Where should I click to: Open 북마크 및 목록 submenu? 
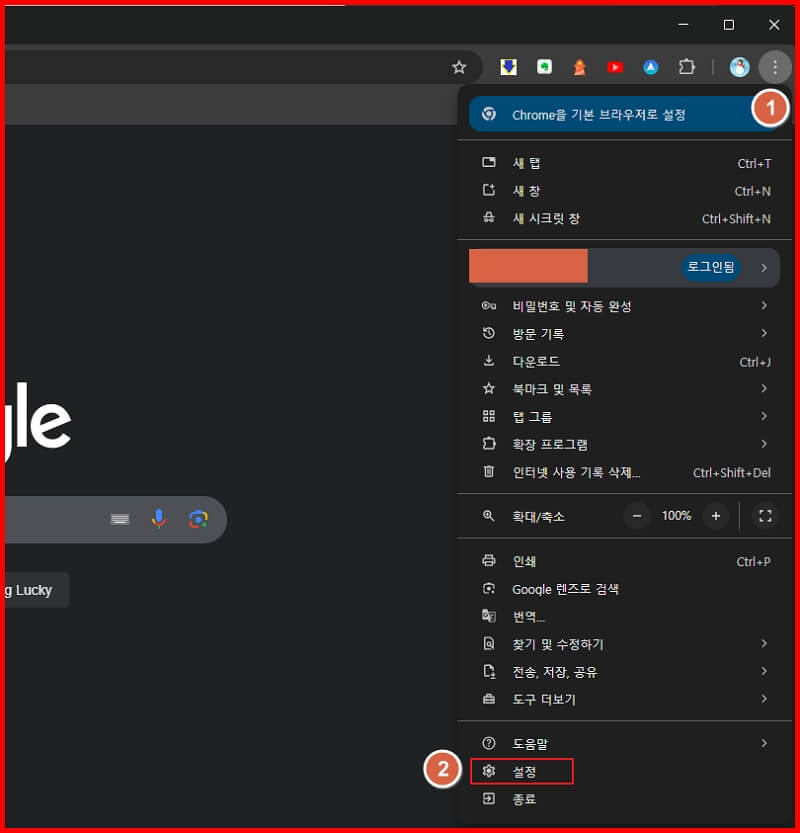click(626, 389)
